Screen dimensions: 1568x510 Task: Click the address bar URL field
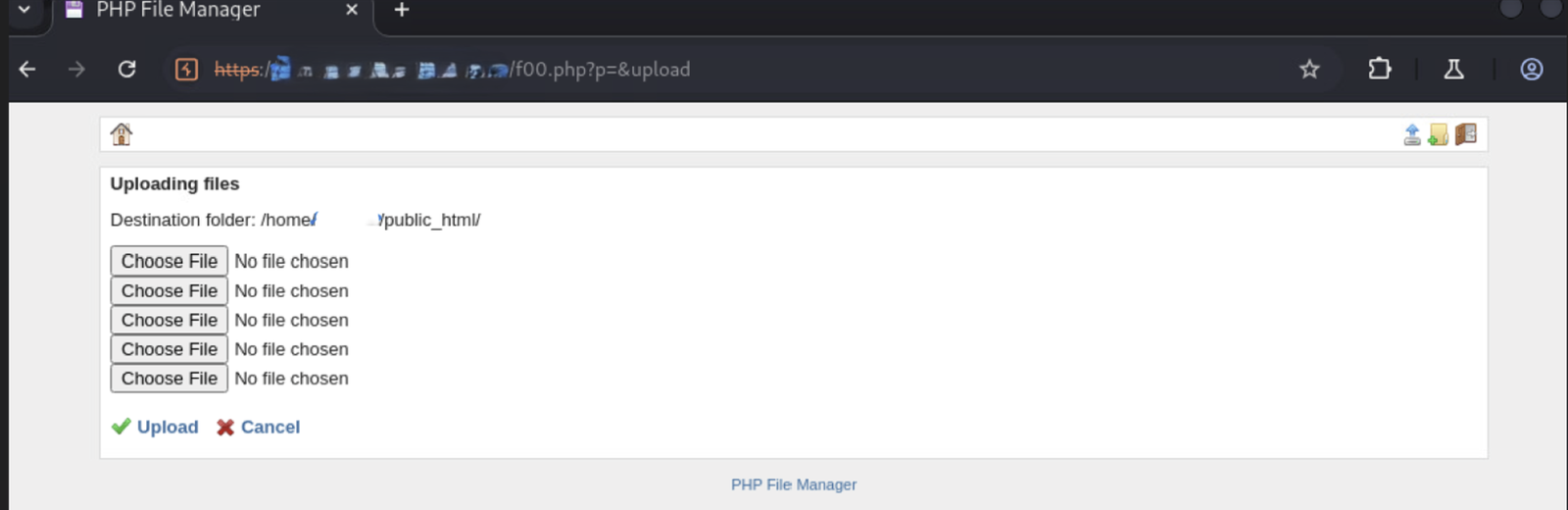pos(784,70)
